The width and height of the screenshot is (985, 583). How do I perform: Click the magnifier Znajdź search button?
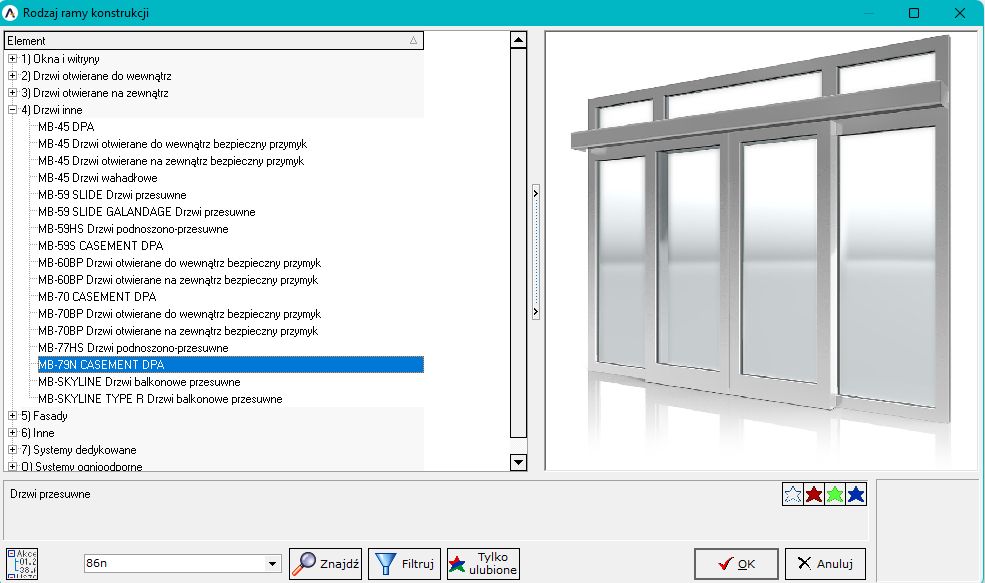[325, 564]
